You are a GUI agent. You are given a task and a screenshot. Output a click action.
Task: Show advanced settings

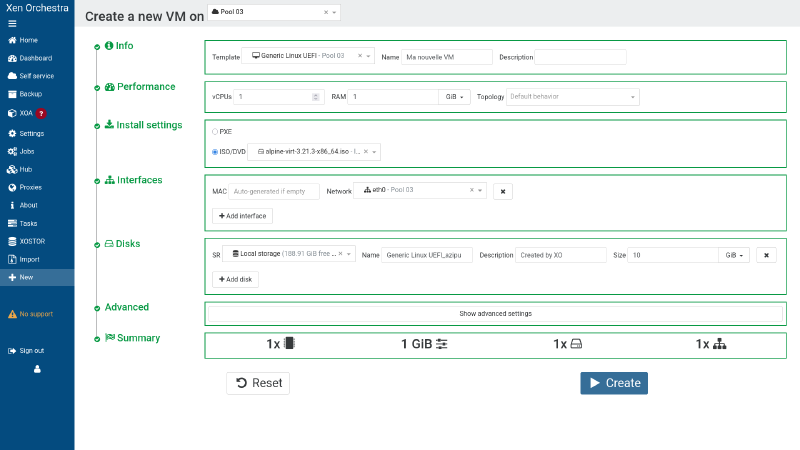click(x=495, y=313)
